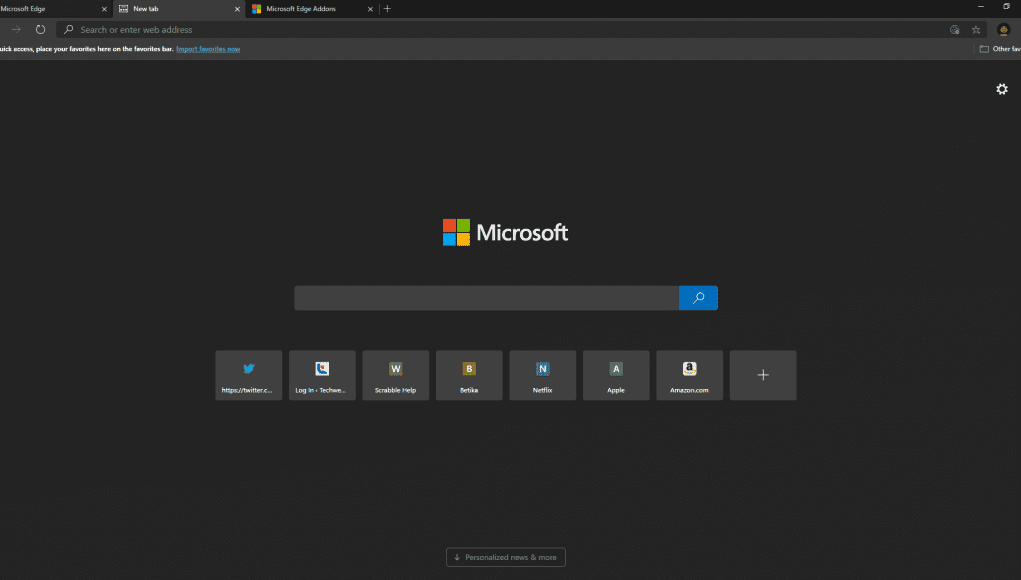Click Import favorites now link
The width and height of the screenshot is (1021, 580).
click(208, 49)
